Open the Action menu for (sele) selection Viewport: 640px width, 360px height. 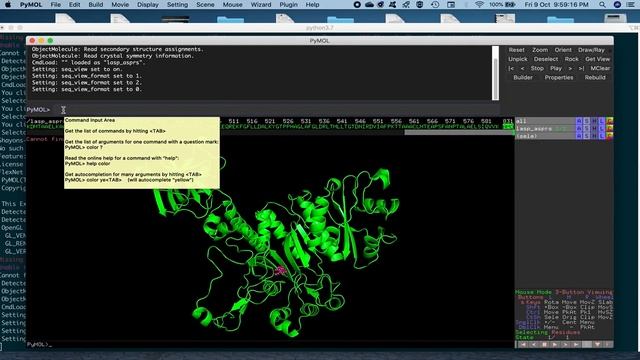click(579, 136)
